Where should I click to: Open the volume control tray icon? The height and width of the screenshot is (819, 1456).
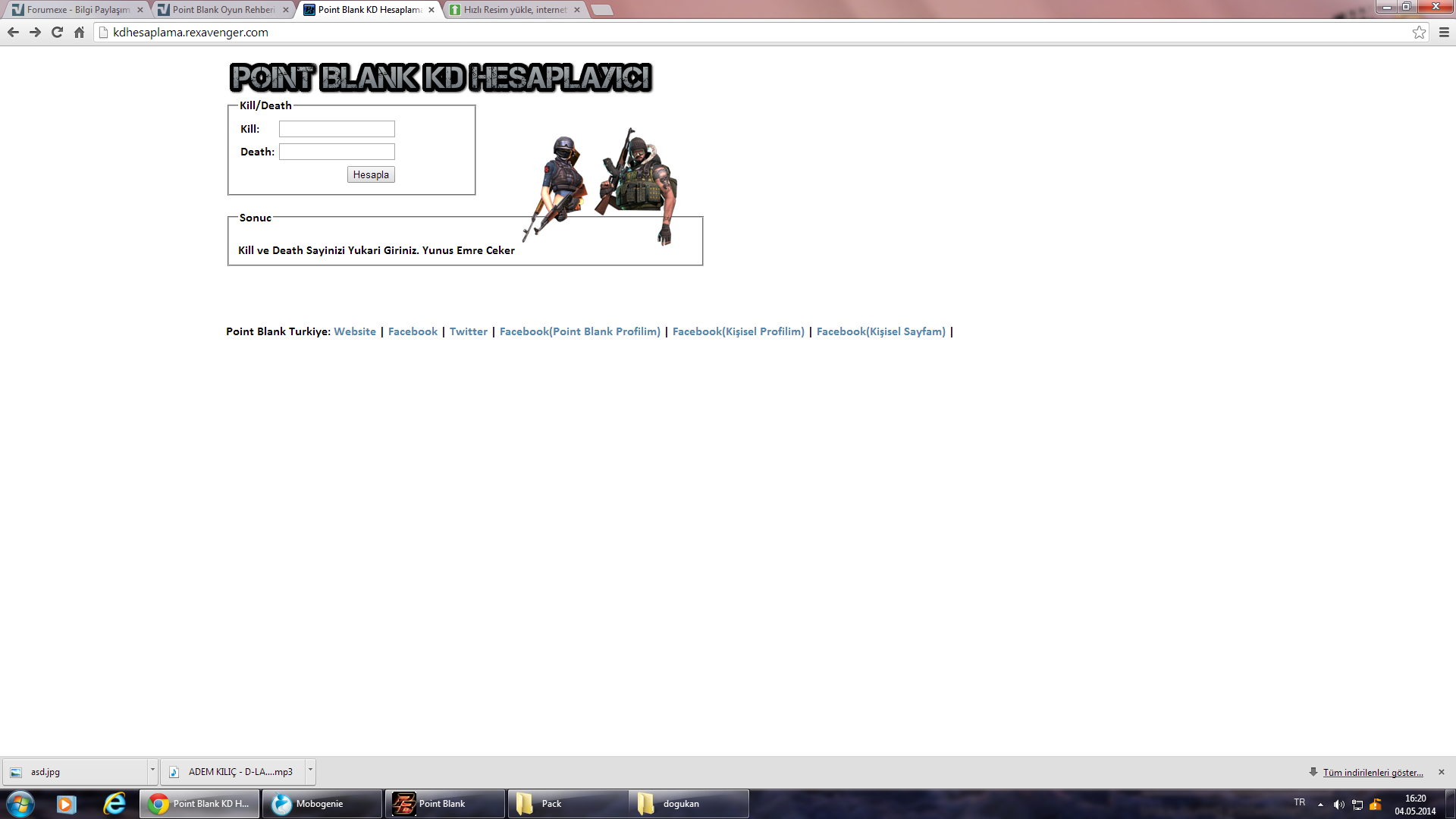(1338, 805)
